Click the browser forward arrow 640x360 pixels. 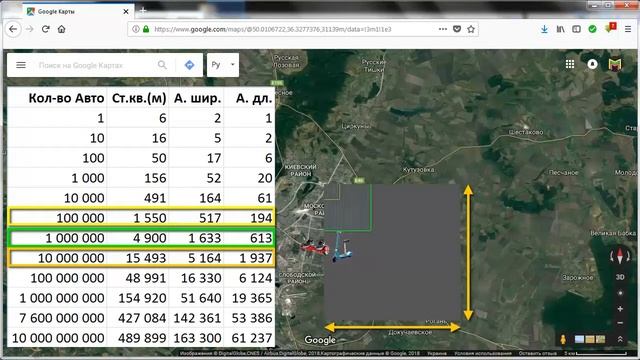click(29, 29)
